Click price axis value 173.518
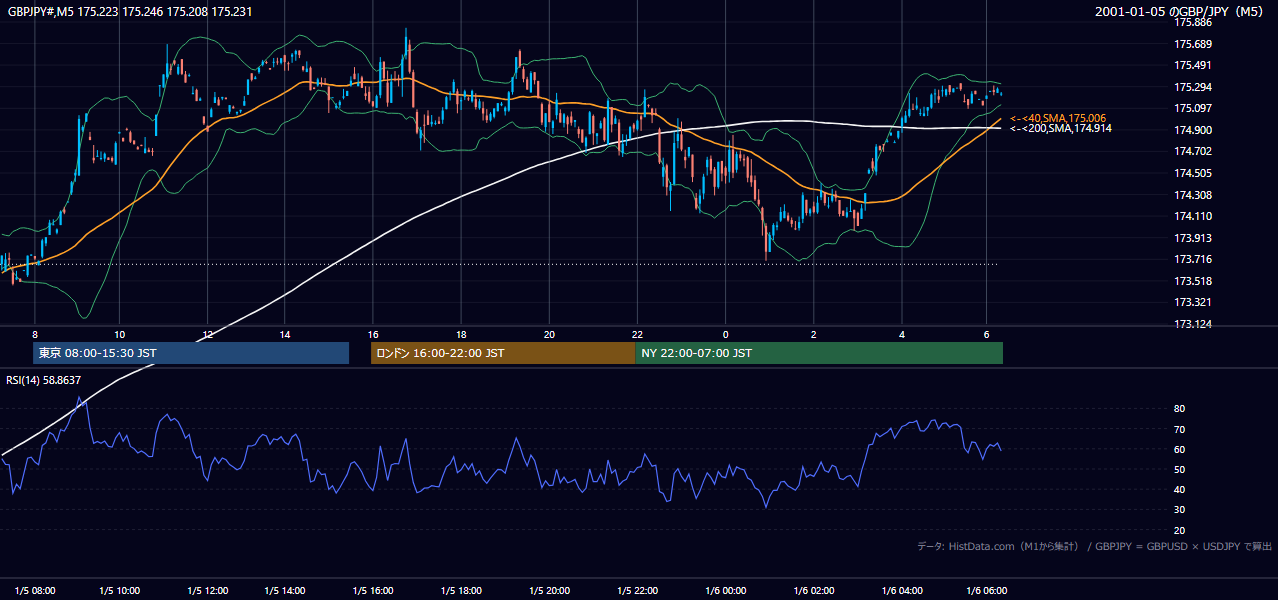 (x=1193, y=281)
